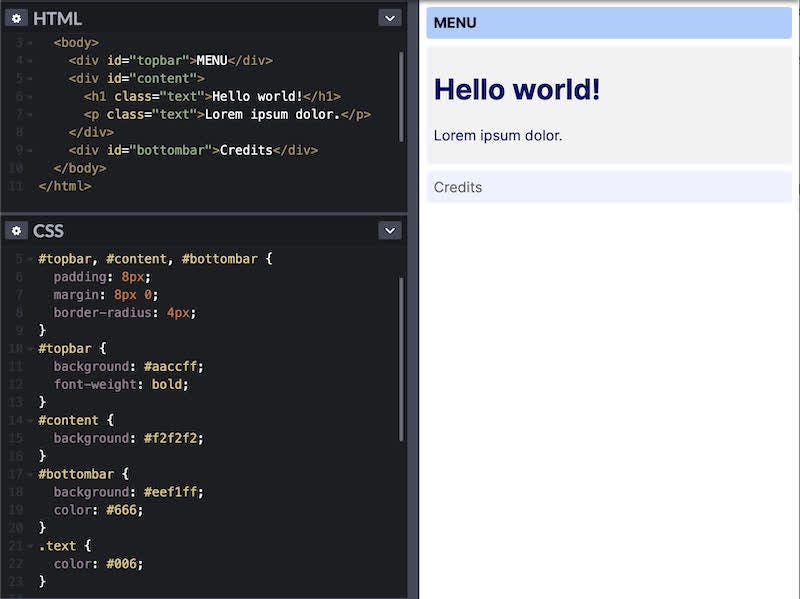Click the font-weight bold declaration

pos(120,384)
